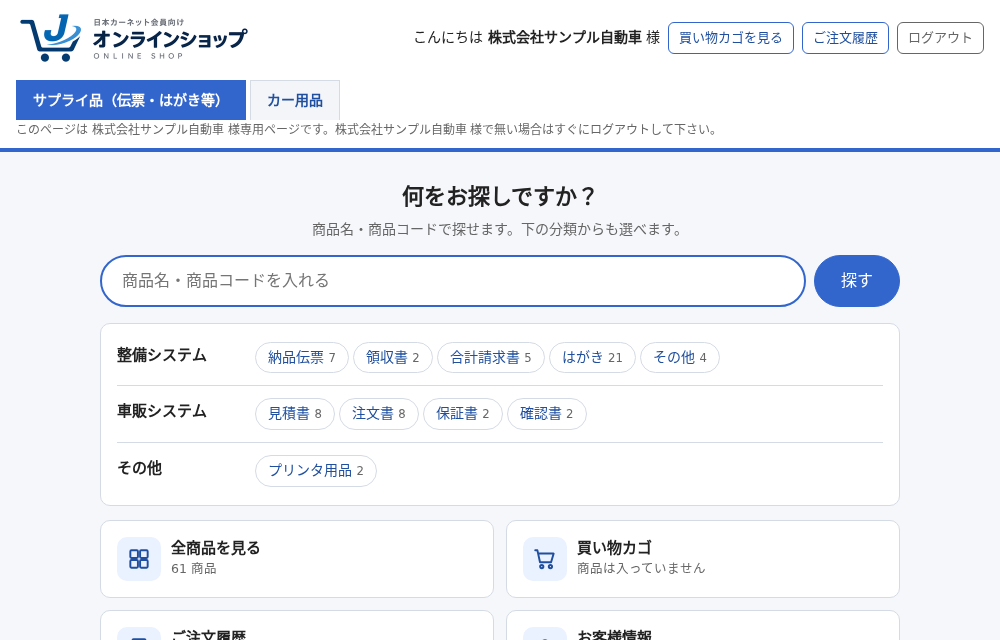Click the ログアウト button

tap(940, 38)
